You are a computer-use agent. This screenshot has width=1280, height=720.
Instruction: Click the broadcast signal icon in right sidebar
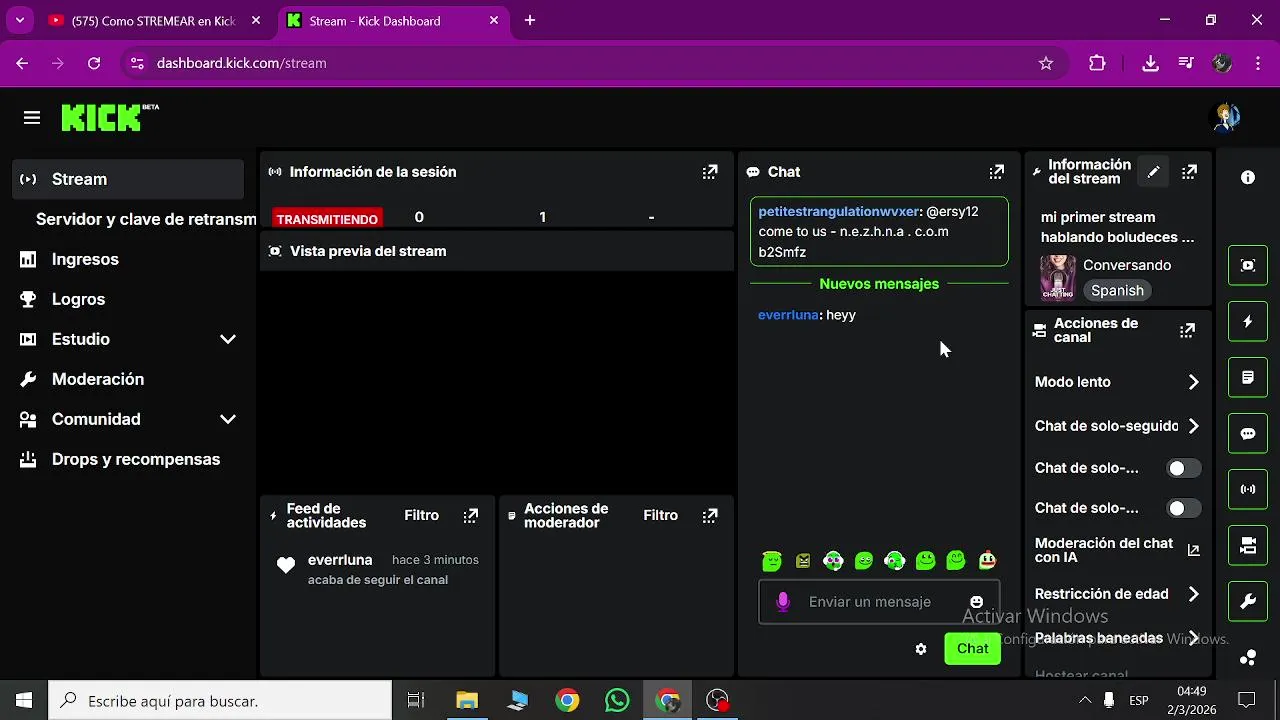pos(1248,489)
